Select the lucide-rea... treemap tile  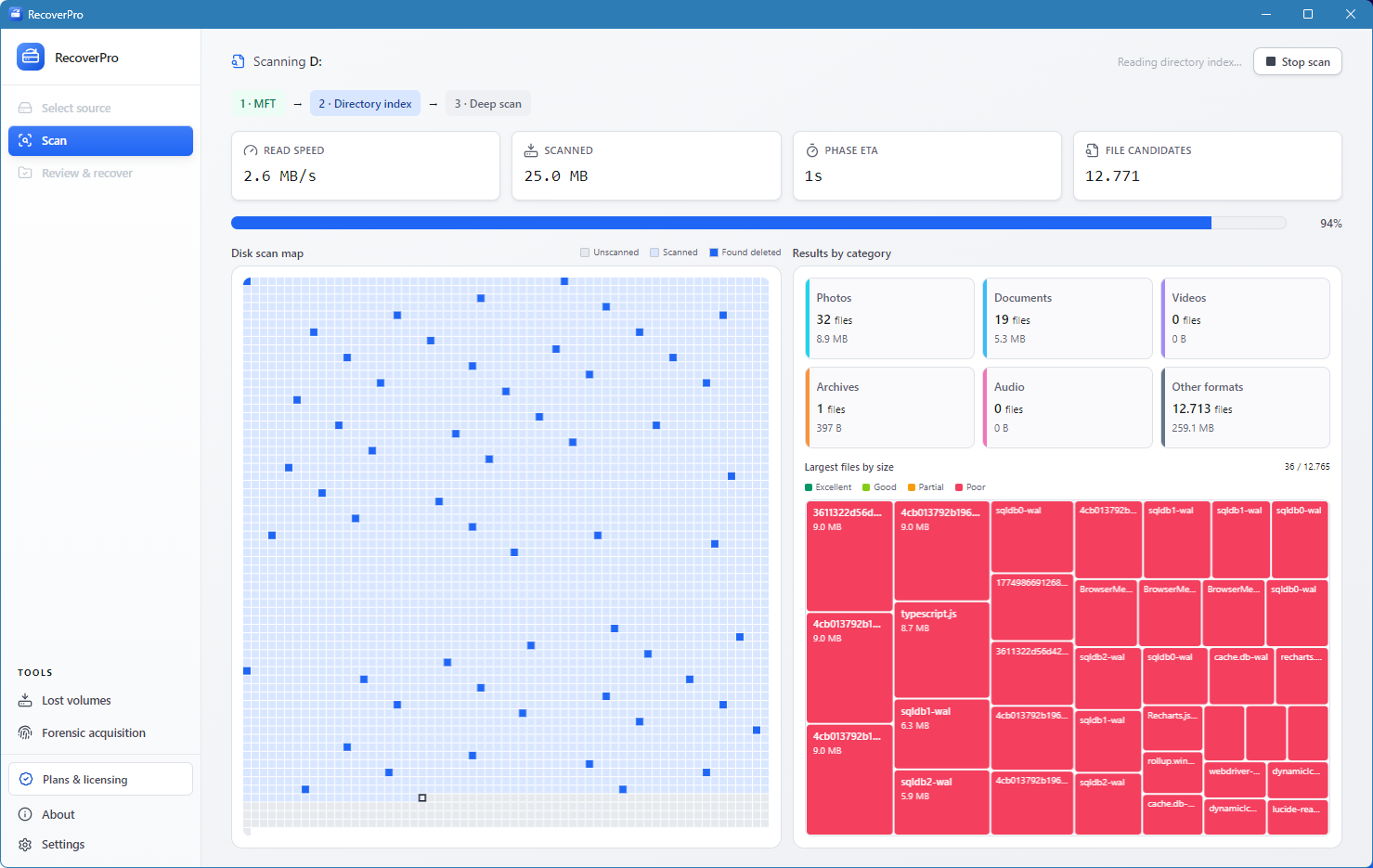(1298, 817)
